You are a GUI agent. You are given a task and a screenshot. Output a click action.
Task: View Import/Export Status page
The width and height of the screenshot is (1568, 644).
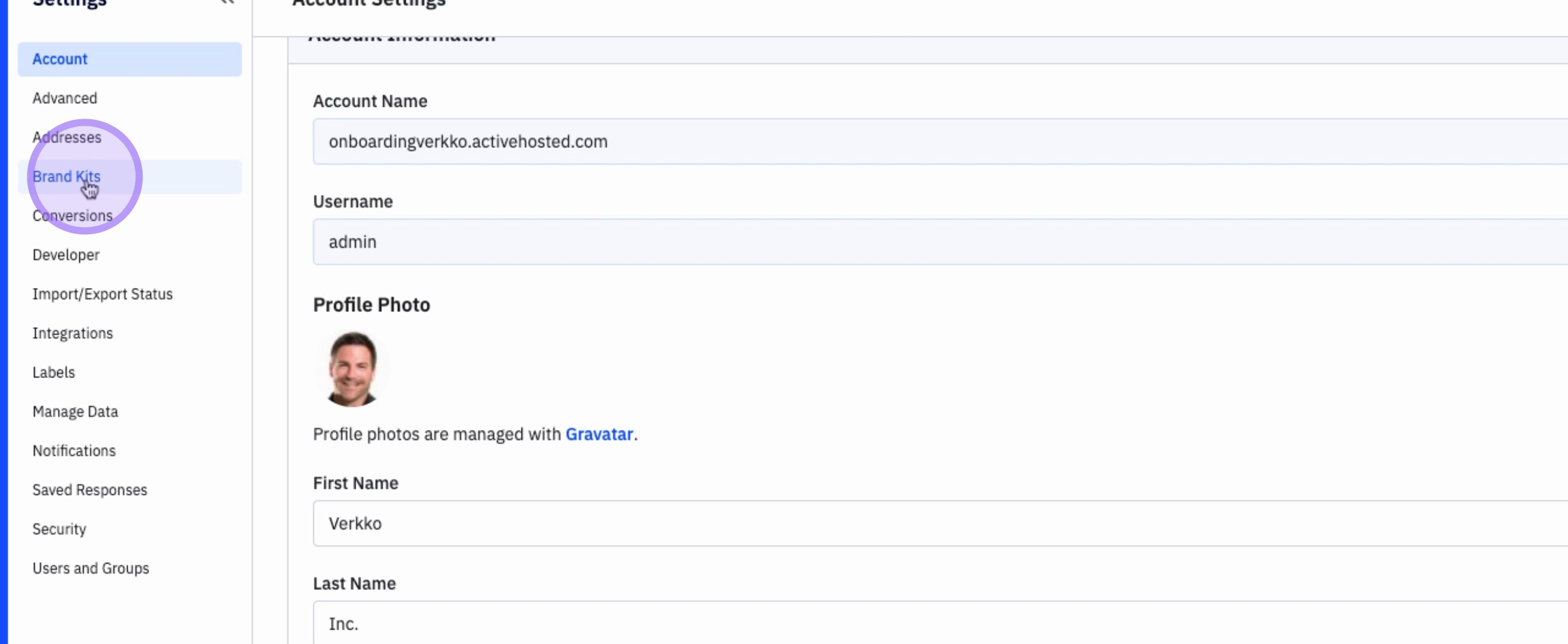tap(102, 295)
